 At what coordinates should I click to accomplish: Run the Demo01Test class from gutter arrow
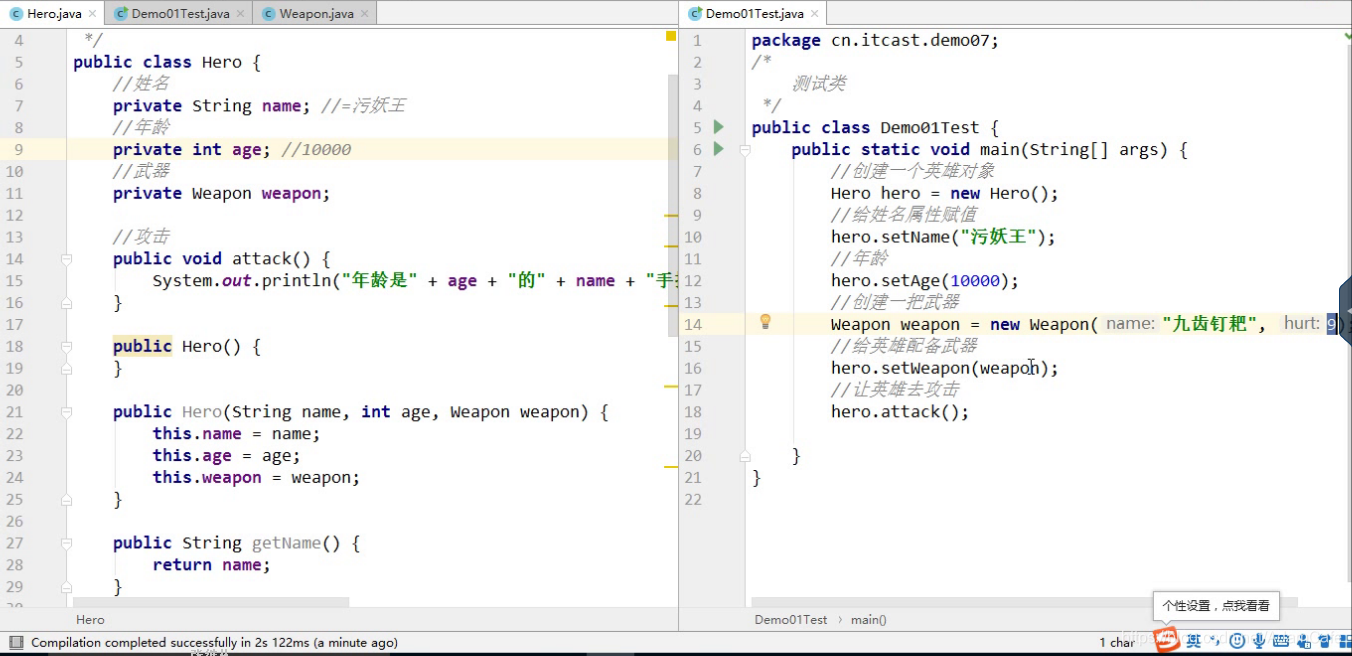pos(718,127)
